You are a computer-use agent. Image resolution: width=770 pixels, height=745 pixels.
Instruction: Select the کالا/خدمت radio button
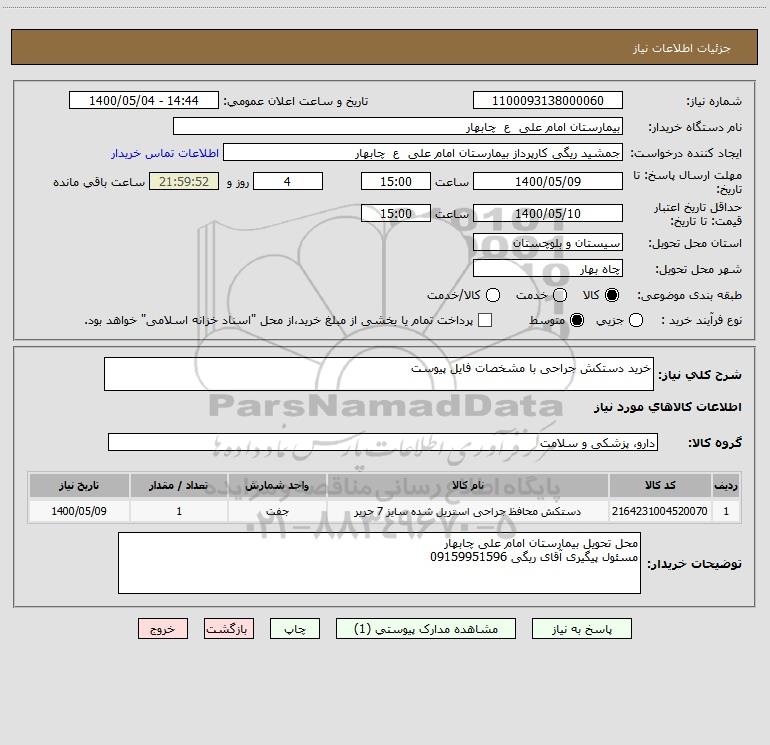pos(493,295)
